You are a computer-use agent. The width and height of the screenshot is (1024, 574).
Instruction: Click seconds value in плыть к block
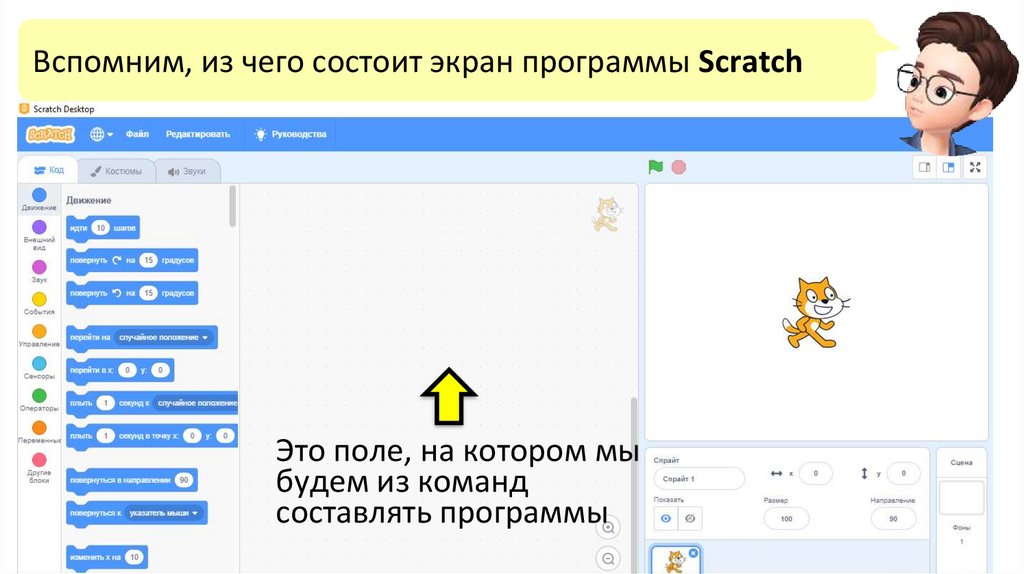coord(106,403)
